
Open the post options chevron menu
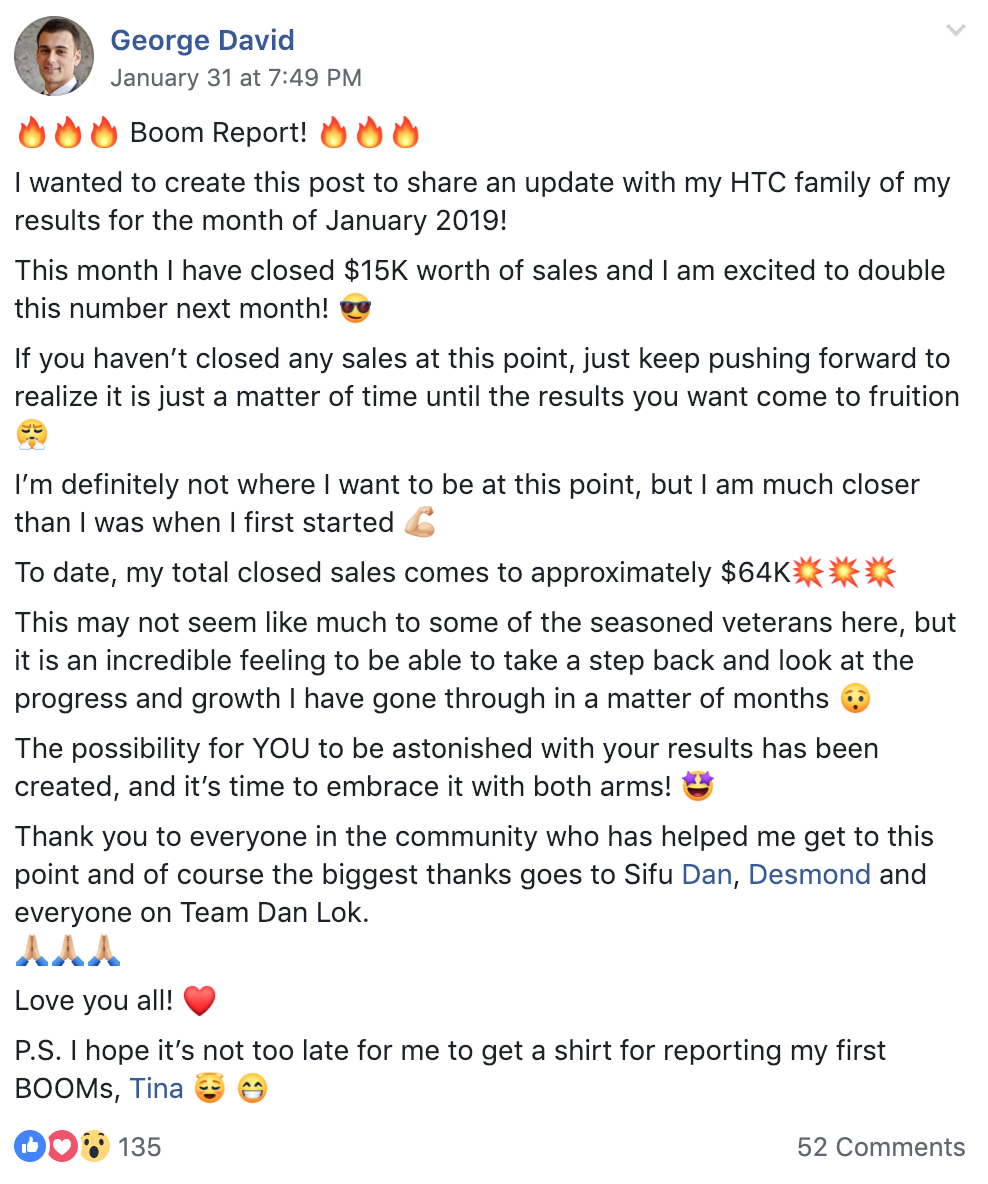click(956, 30)
